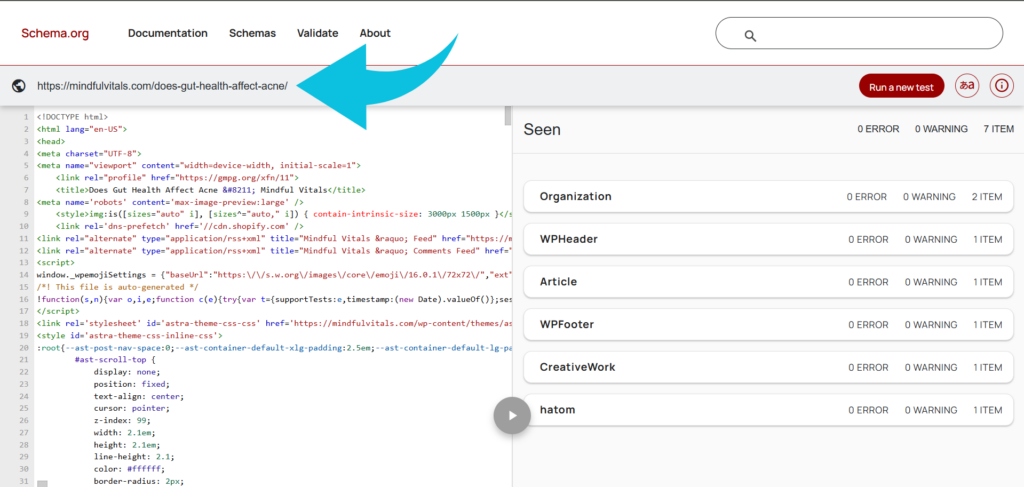
Task: Click the magnifier search icon
Action: (750, 36)
